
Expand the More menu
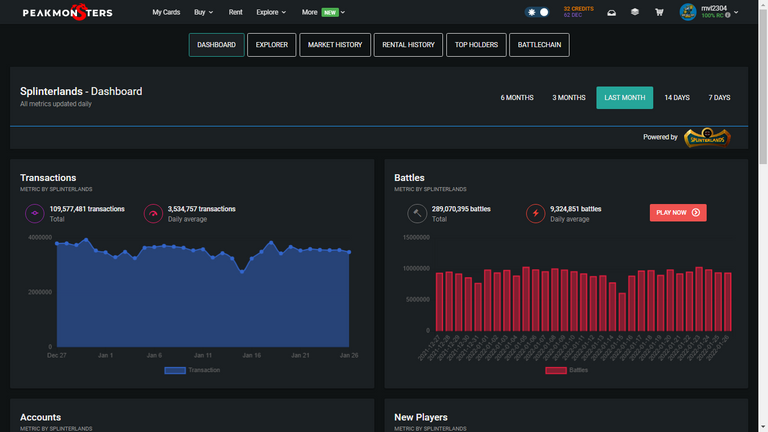(323, 12)
